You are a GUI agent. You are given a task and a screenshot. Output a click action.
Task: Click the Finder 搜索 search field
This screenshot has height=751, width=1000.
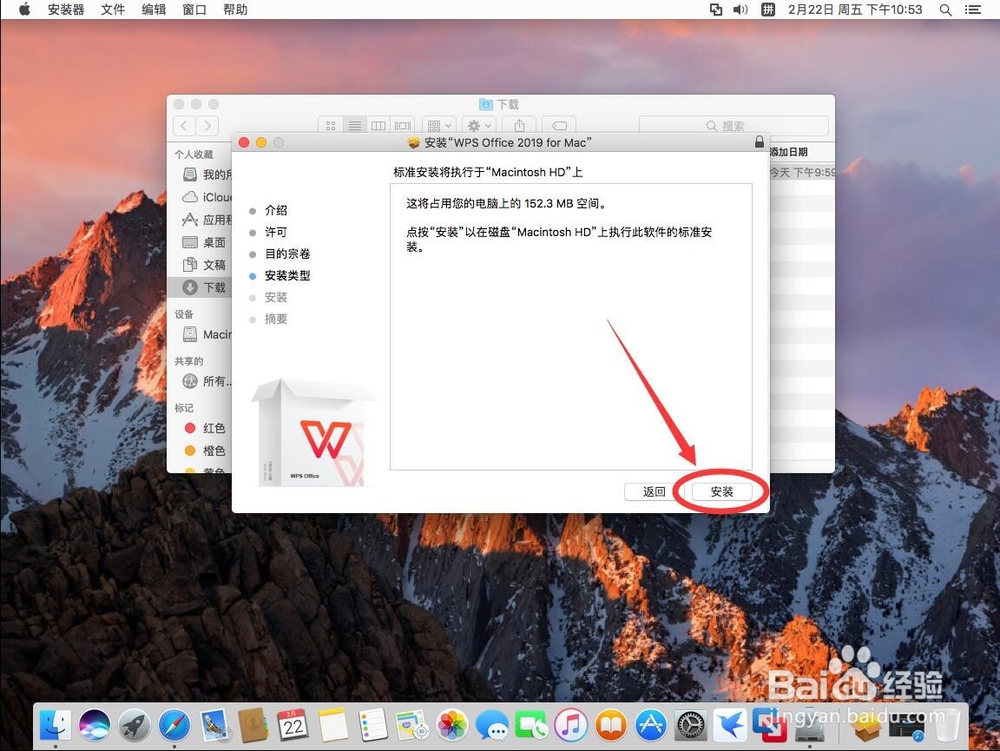733,126
